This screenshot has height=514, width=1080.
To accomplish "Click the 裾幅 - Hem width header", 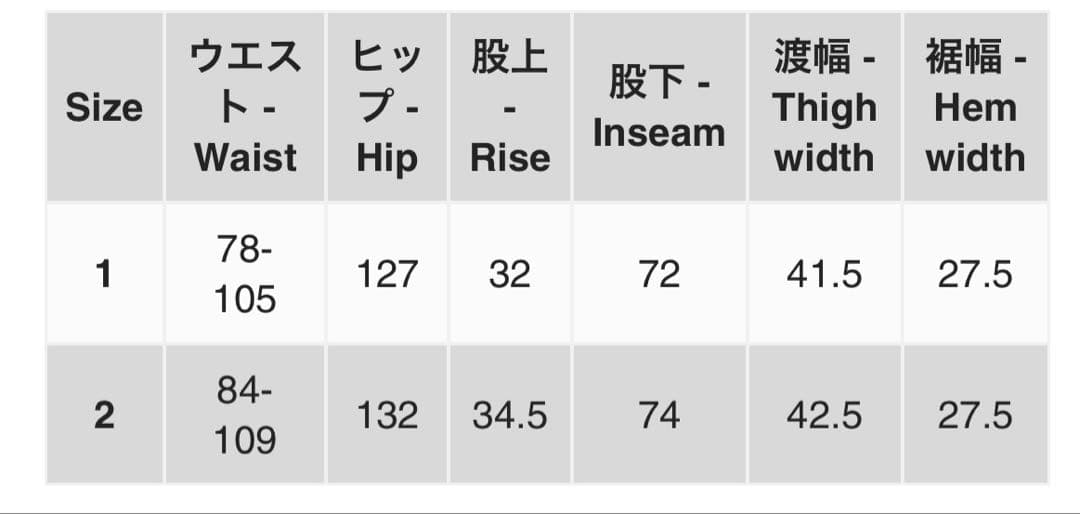I will (975, 108).
